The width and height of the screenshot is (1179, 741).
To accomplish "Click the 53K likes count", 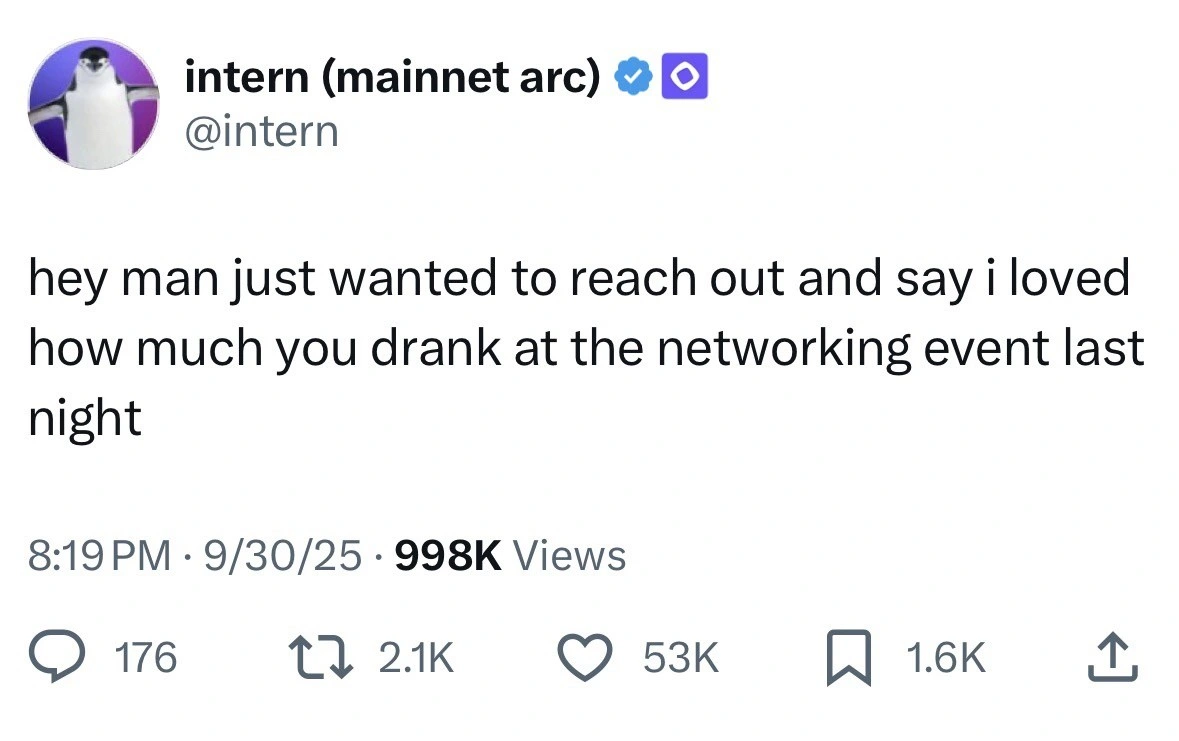I will [x=680, y=658].
